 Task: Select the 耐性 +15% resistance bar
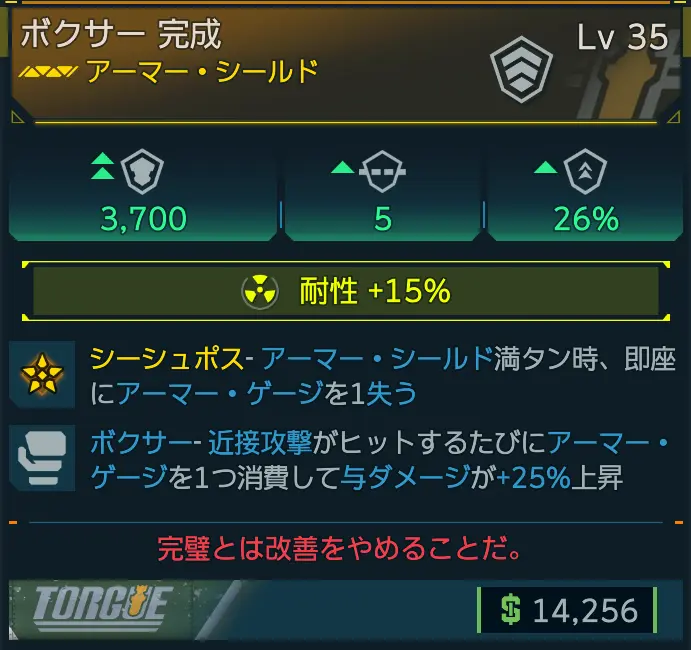coord(346,291)
